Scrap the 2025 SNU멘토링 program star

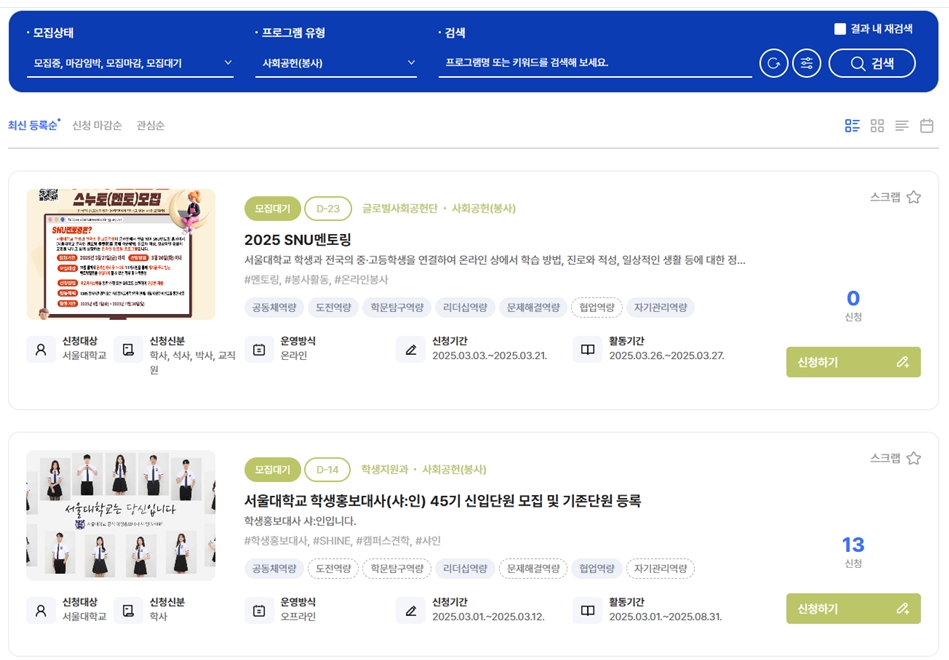click(913, 198)
